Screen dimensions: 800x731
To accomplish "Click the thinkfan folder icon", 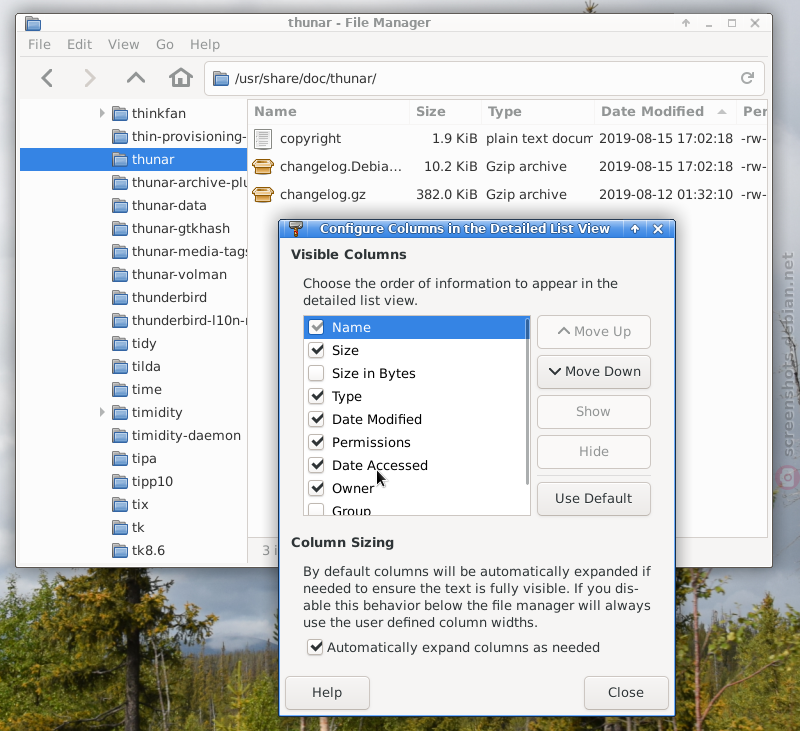I will click(120, 114).
